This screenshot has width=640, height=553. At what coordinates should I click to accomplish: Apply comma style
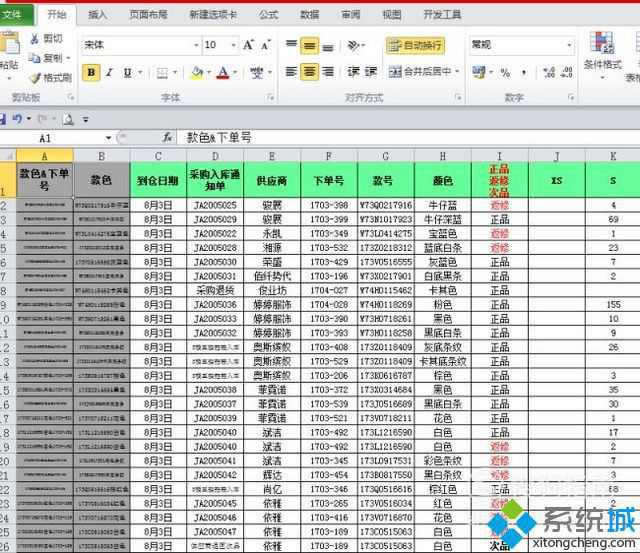524,73
